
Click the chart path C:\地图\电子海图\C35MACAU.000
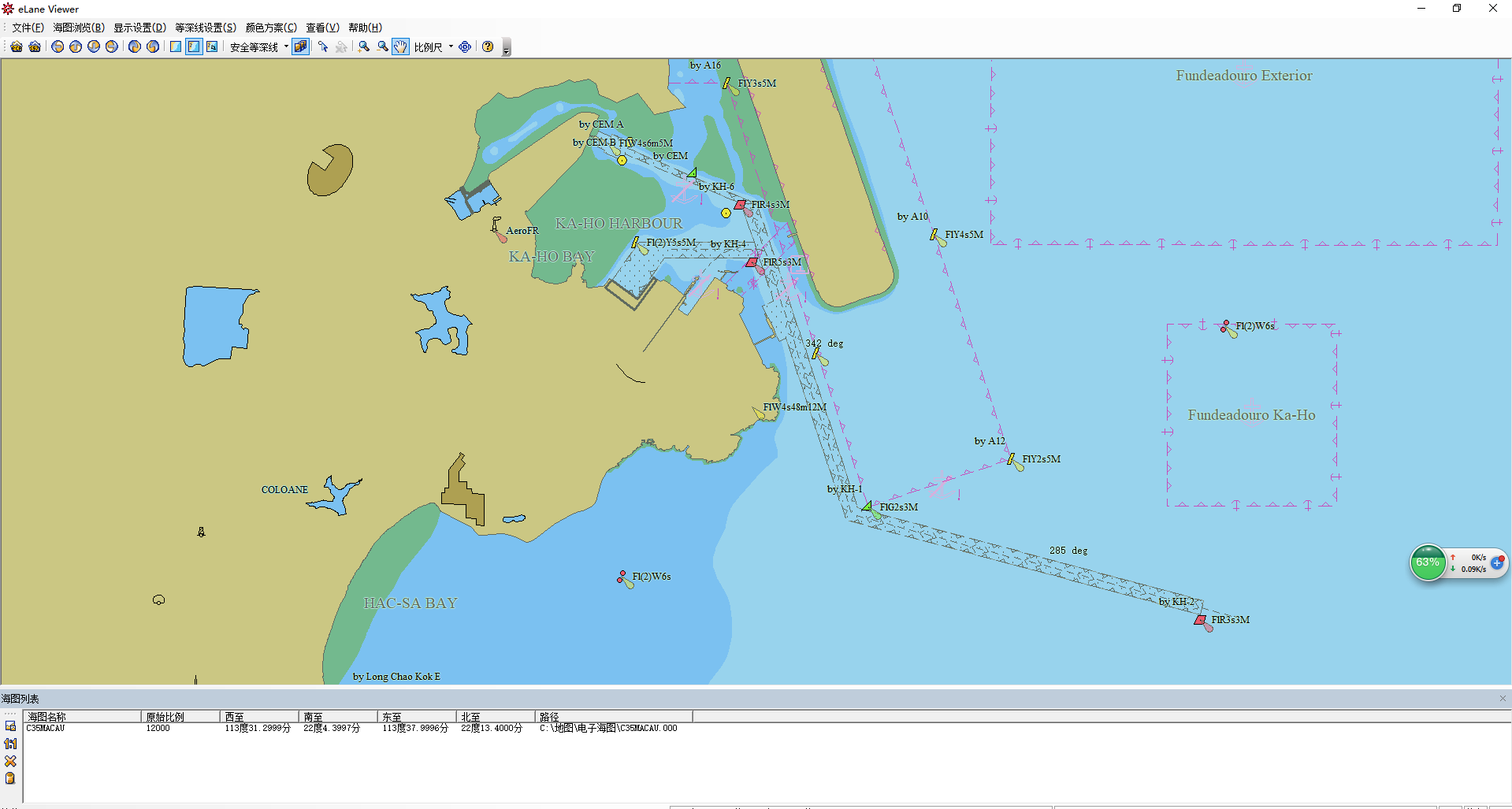608,729
